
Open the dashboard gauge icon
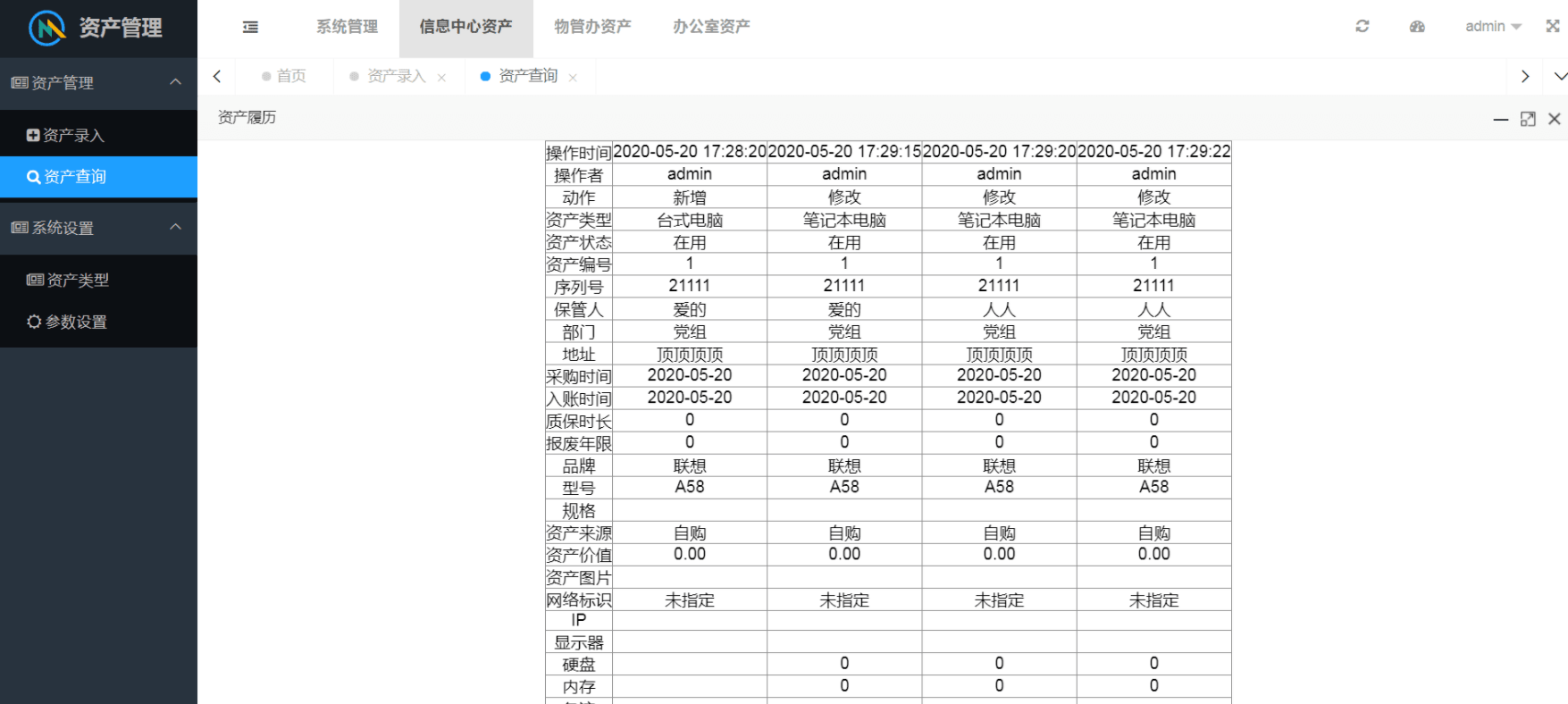pyautogui.click(x=1417, y=27)
